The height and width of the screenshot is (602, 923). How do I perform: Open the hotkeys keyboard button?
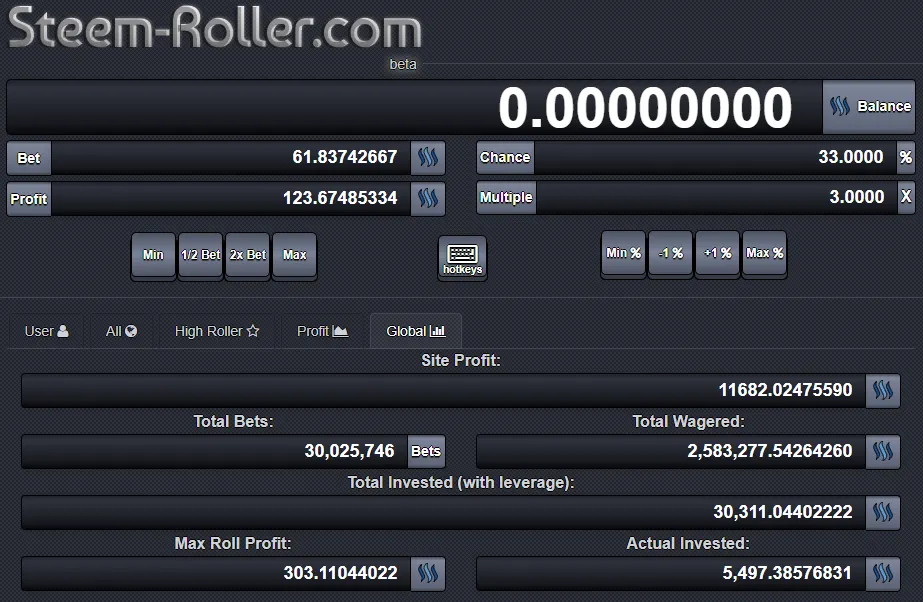tap(463, 258)
